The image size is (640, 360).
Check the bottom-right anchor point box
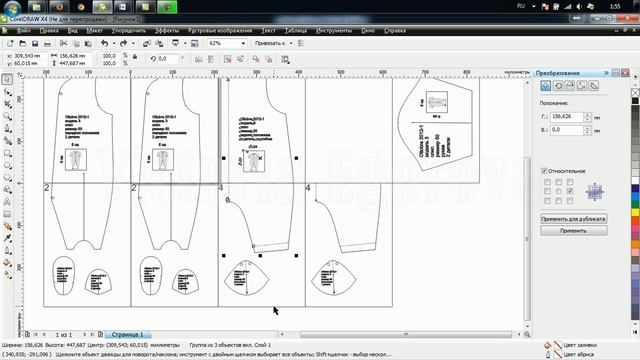[x=570, y=200]
